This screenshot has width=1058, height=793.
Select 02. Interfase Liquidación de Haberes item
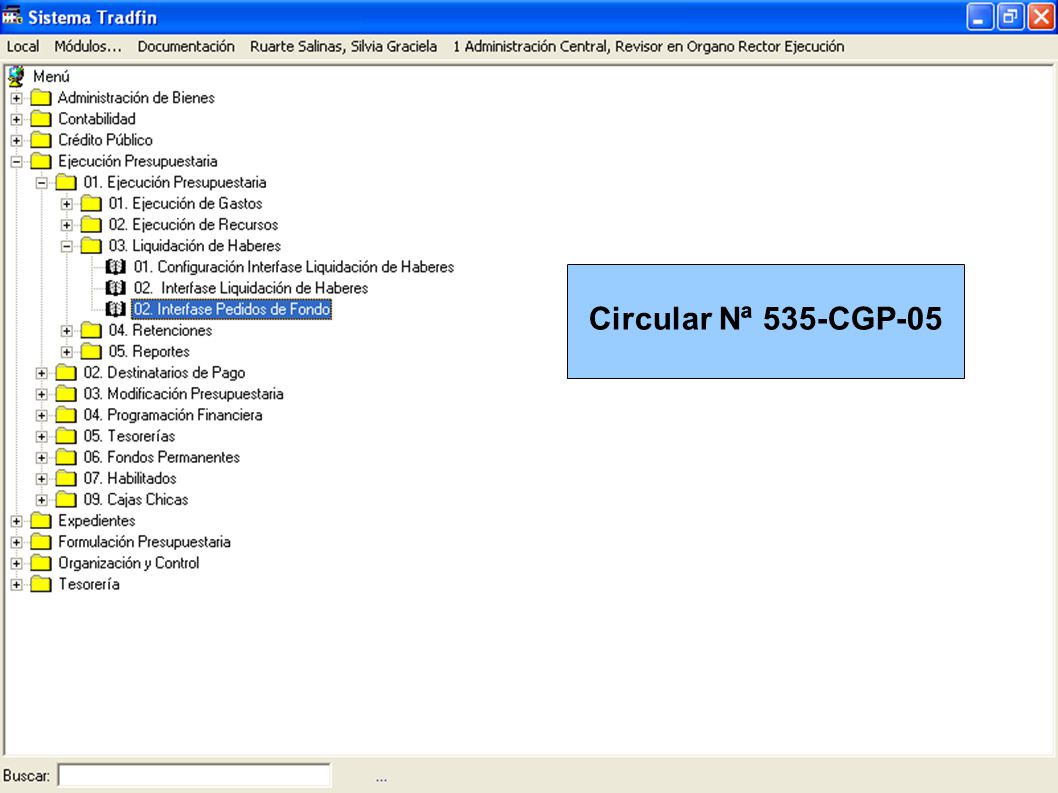(250, 288)
